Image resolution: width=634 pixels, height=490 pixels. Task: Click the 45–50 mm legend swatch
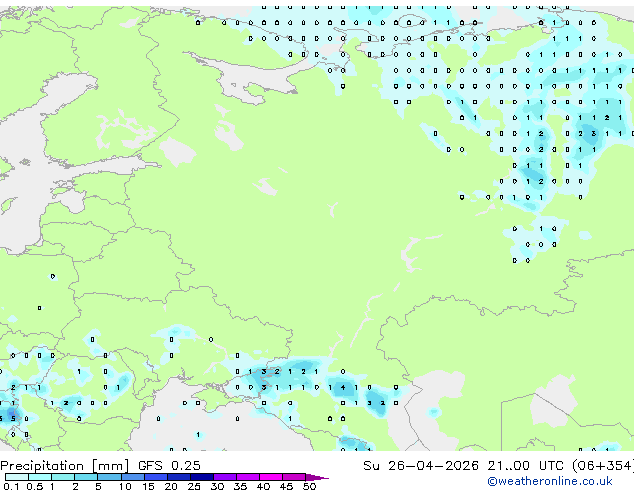(x=294, y=477)
